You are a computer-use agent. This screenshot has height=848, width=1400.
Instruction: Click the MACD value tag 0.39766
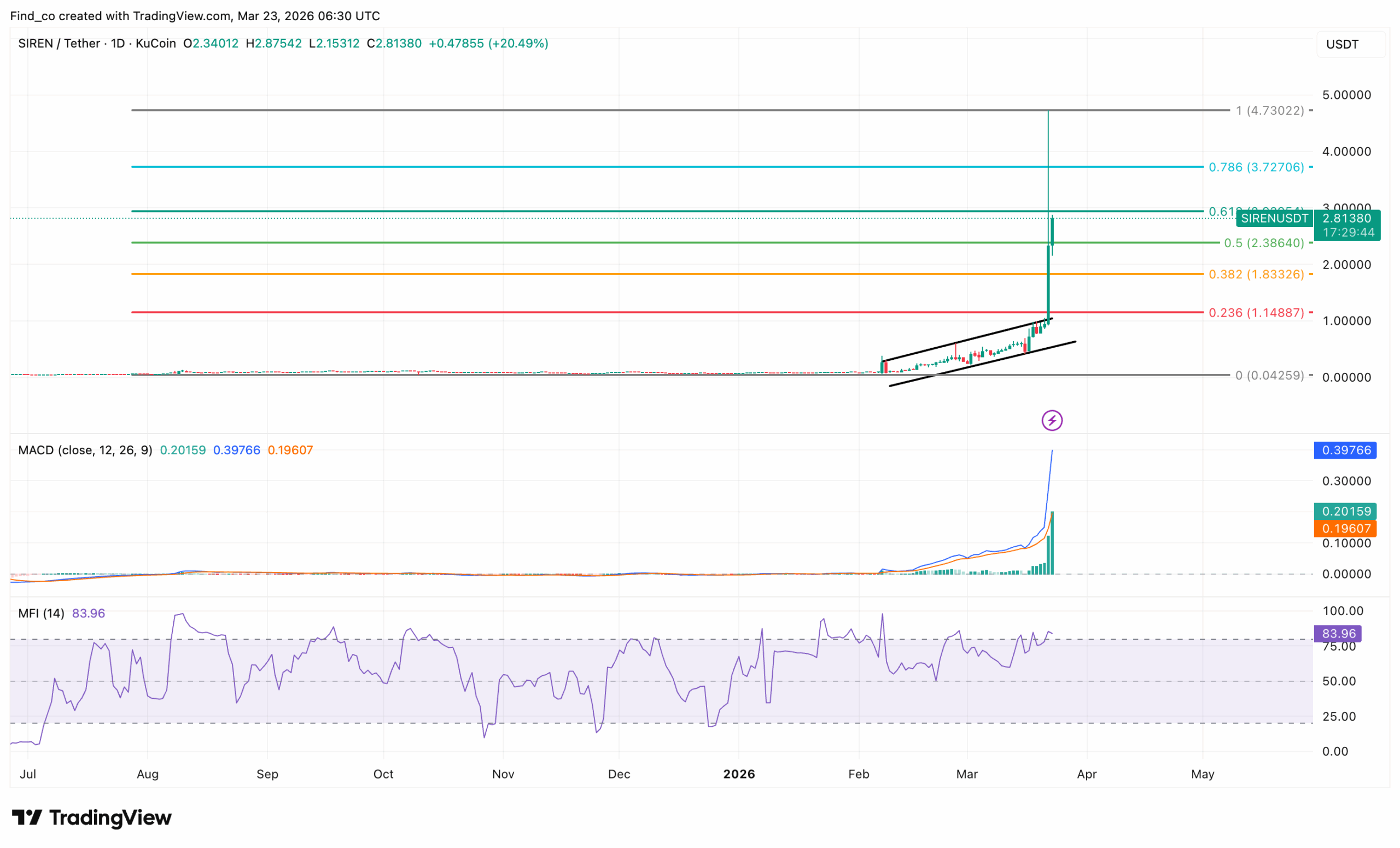tap(1345, 450)
